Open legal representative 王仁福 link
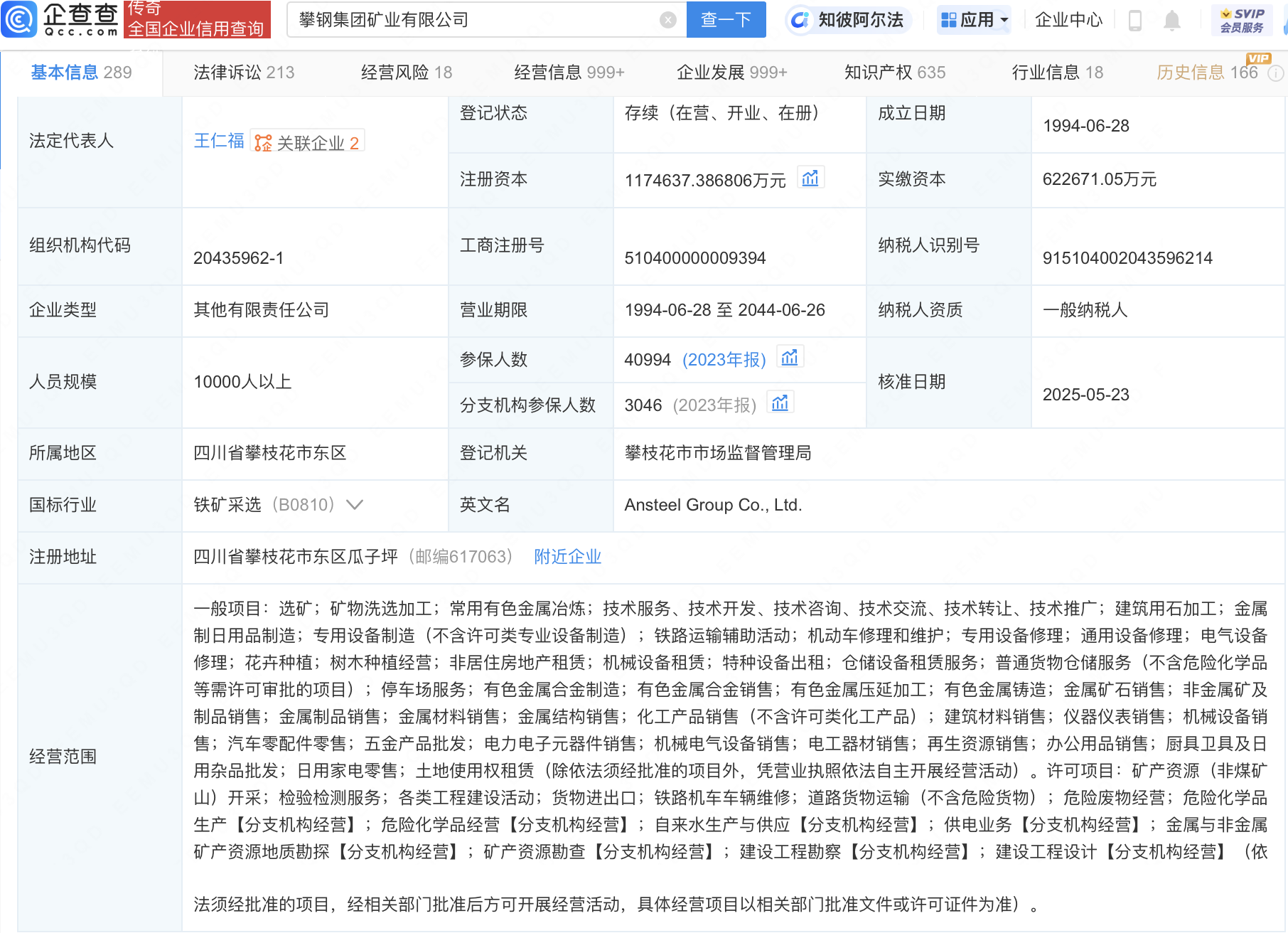The width and height of the screenshot is (1288, 933). [x=219, y=141]
